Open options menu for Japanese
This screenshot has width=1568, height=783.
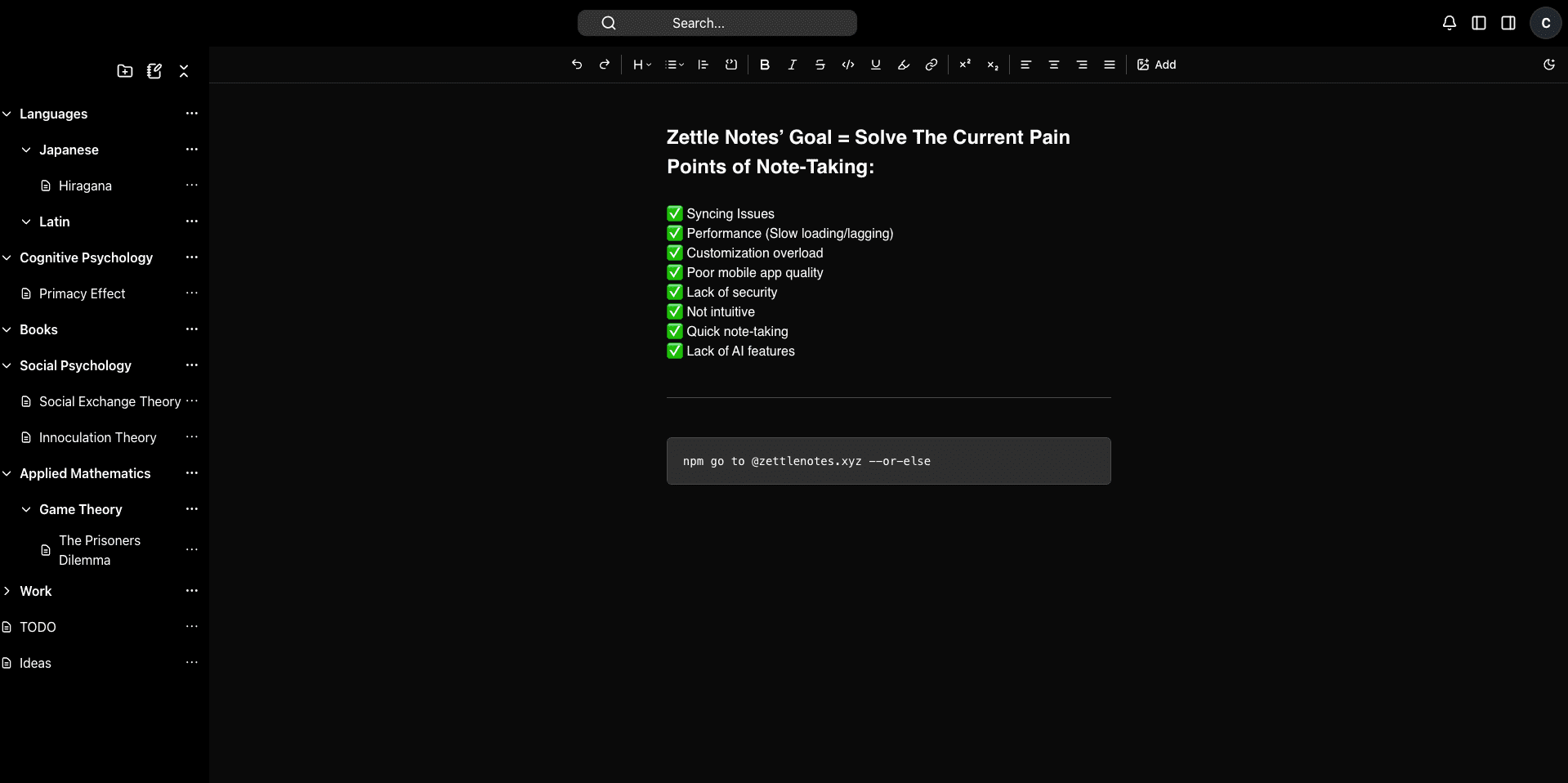[x=192, y=150]
